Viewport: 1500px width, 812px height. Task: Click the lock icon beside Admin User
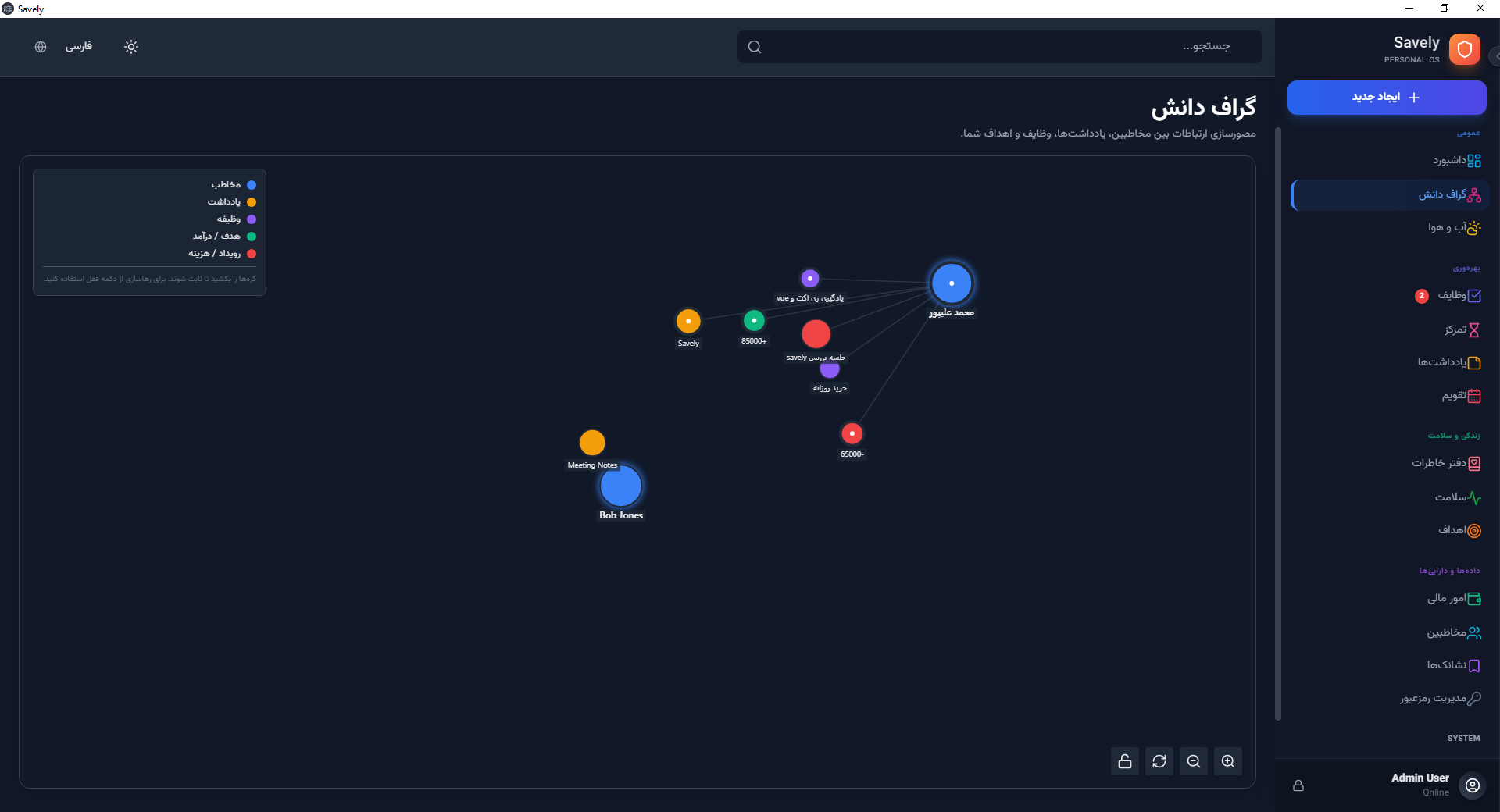click(1298, 785)
